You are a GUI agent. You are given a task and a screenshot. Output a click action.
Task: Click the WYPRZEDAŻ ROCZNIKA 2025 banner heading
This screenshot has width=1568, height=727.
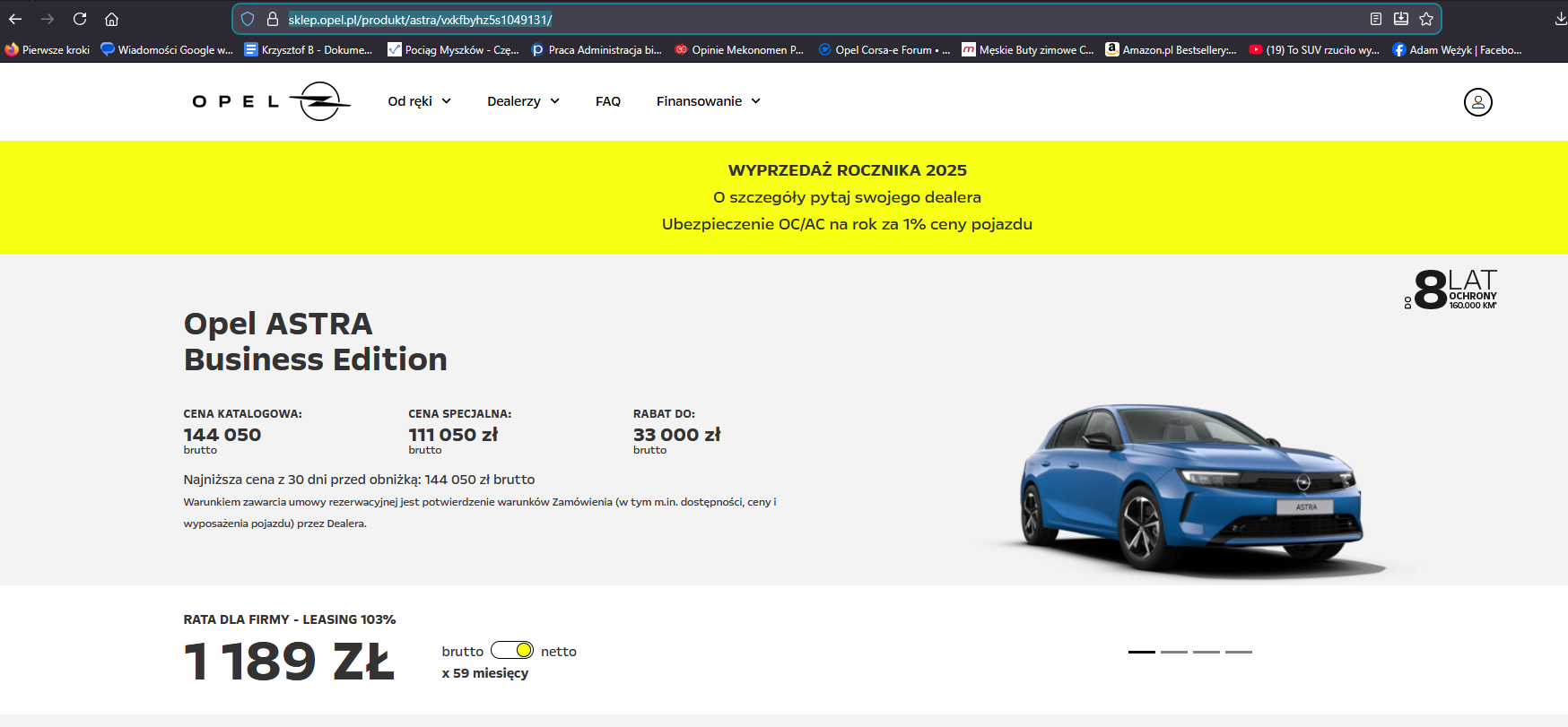848,170
